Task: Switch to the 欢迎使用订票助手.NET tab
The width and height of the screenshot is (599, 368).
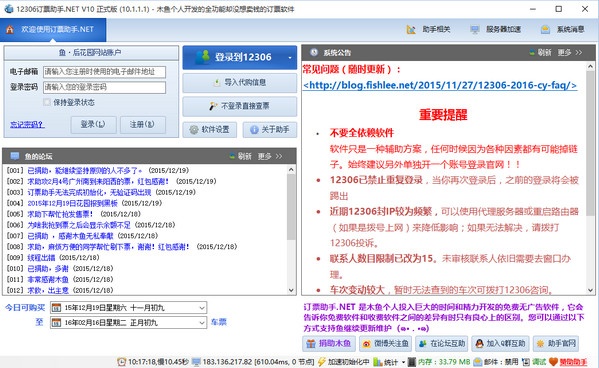Action: [53, 29]
